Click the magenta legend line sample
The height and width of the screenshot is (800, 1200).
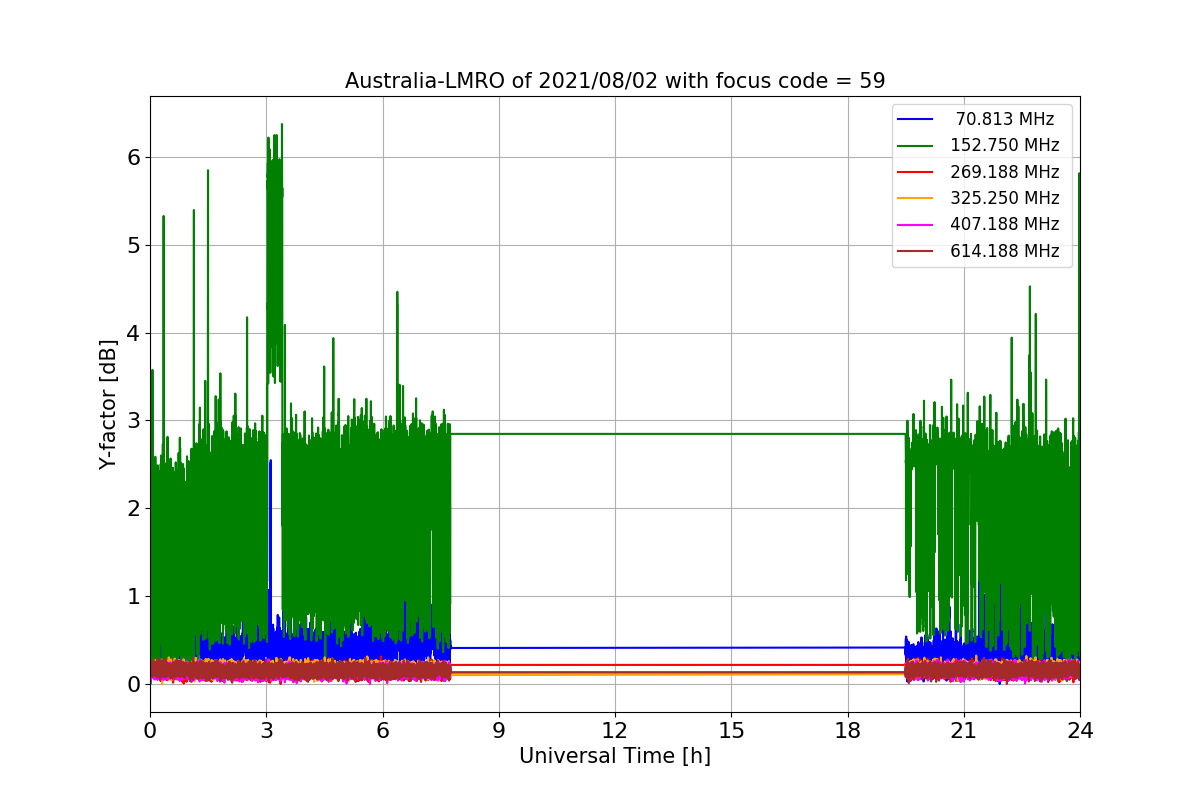(916, 225)
